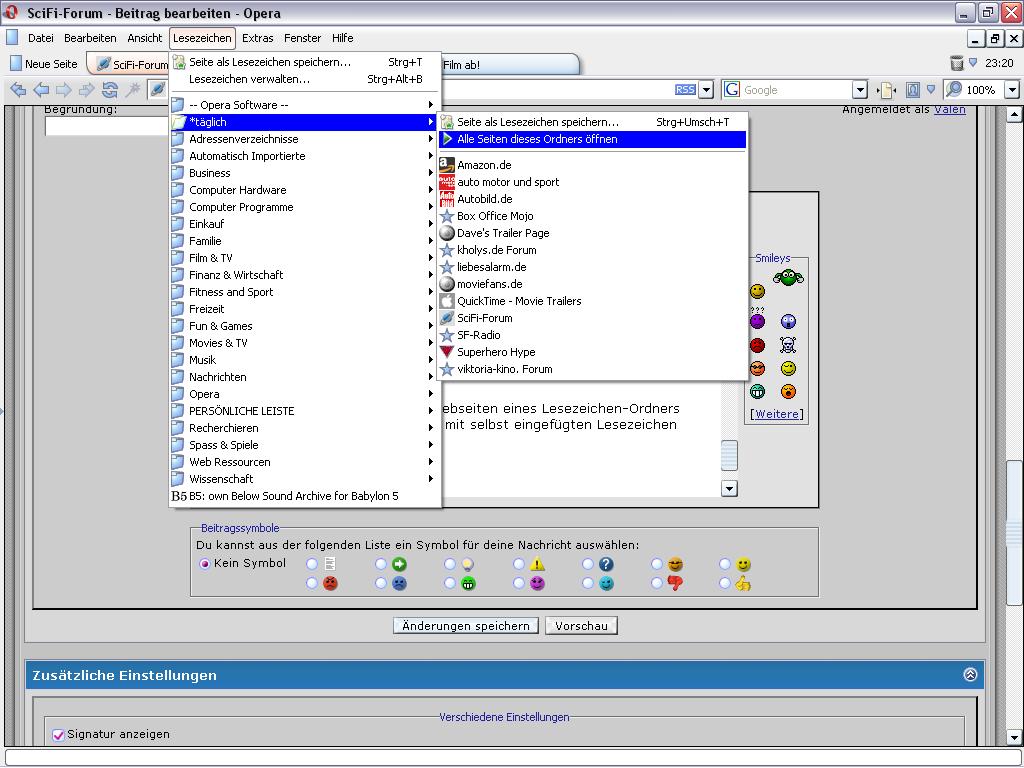The image size is (1024, 768).
Task: Choose Alle Seiten dieses Ordners öffnen
Action: (537, 140)
